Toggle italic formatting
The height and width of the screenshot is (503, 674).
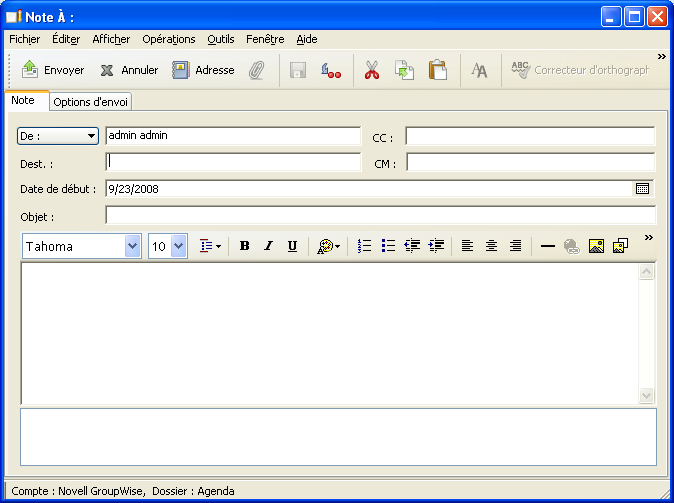pos(269,246)
